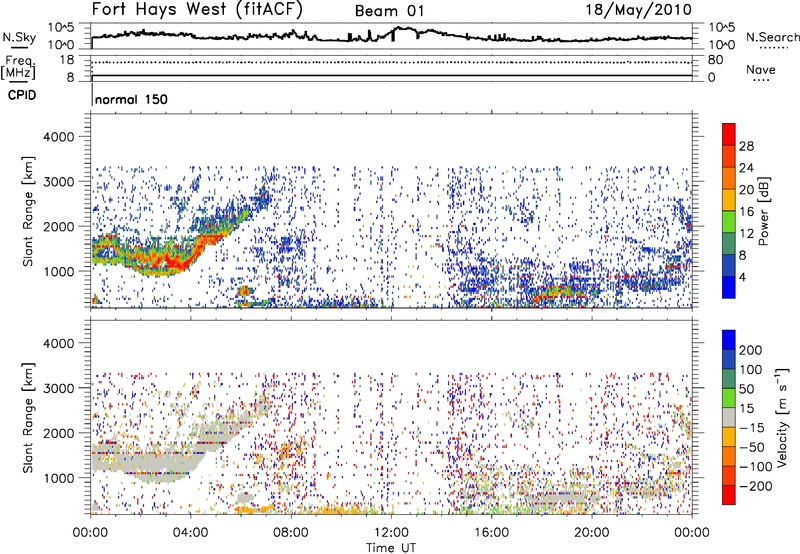Click the frequency axis value "18"
The image size is (800, 554).
[66, 60]
